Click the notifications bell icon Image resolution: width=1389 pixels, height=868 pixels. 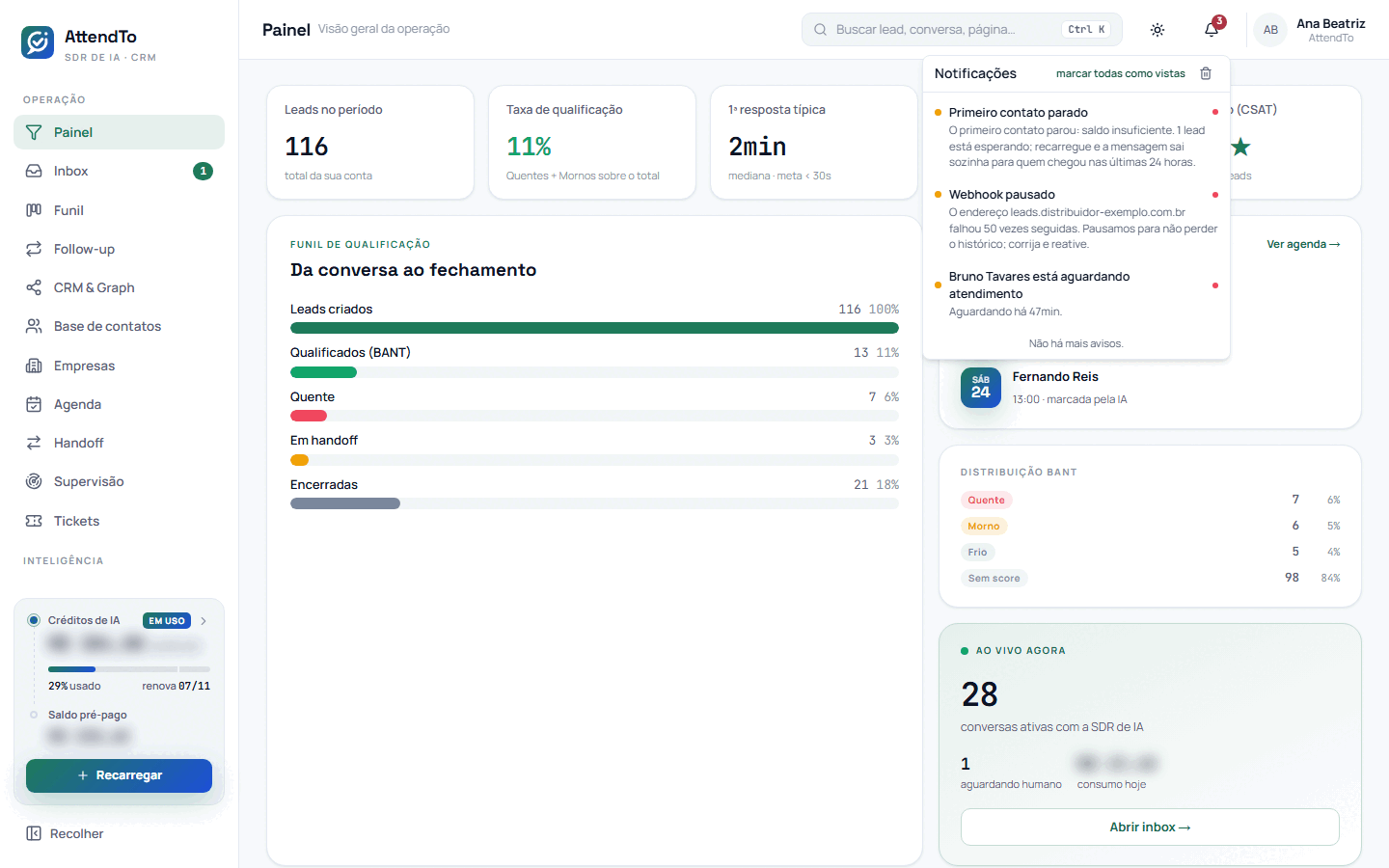pyautogui.click(x=1212, y=30)
